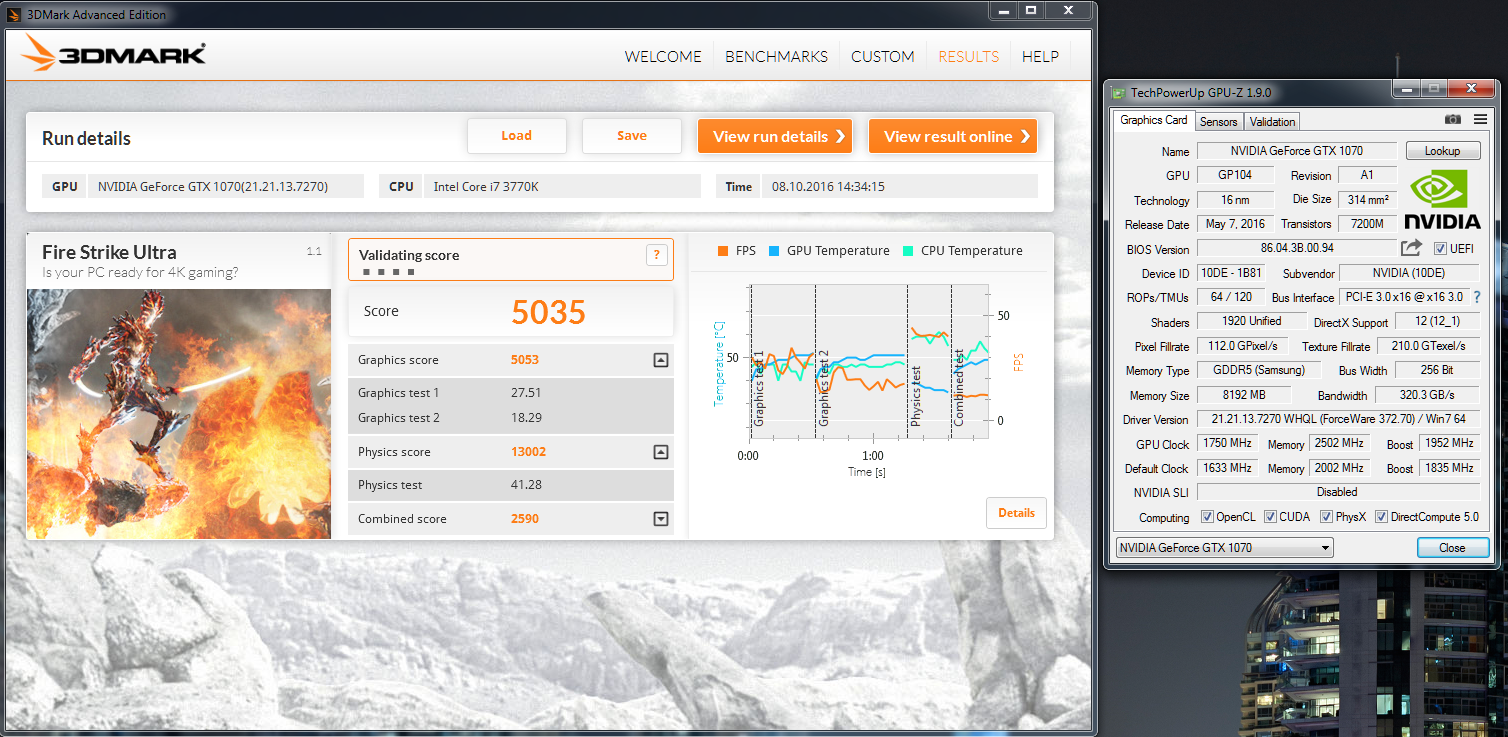Collapse the Physics score section
1508x737 pixels.
pos(660,452)
